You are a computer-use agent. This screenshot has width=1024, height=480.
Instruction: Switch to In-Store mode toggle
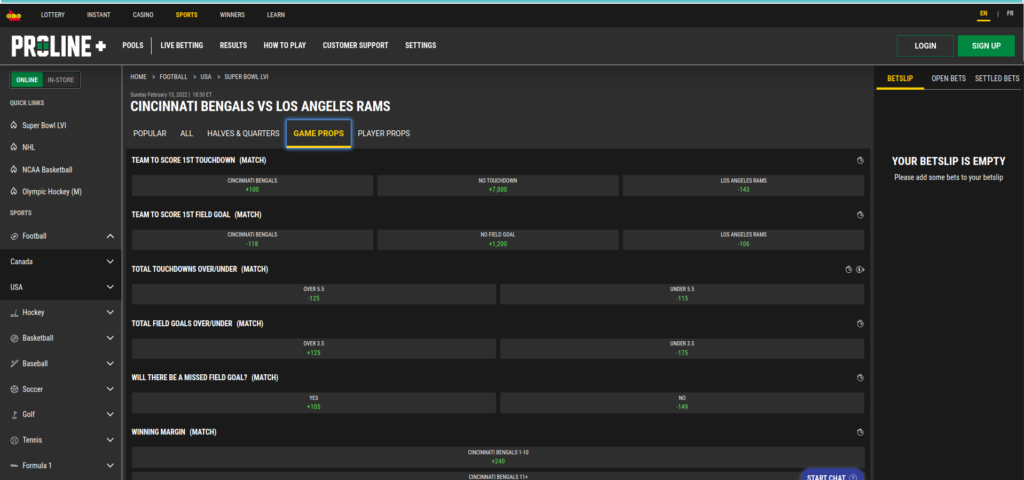(x=62, y=80)
